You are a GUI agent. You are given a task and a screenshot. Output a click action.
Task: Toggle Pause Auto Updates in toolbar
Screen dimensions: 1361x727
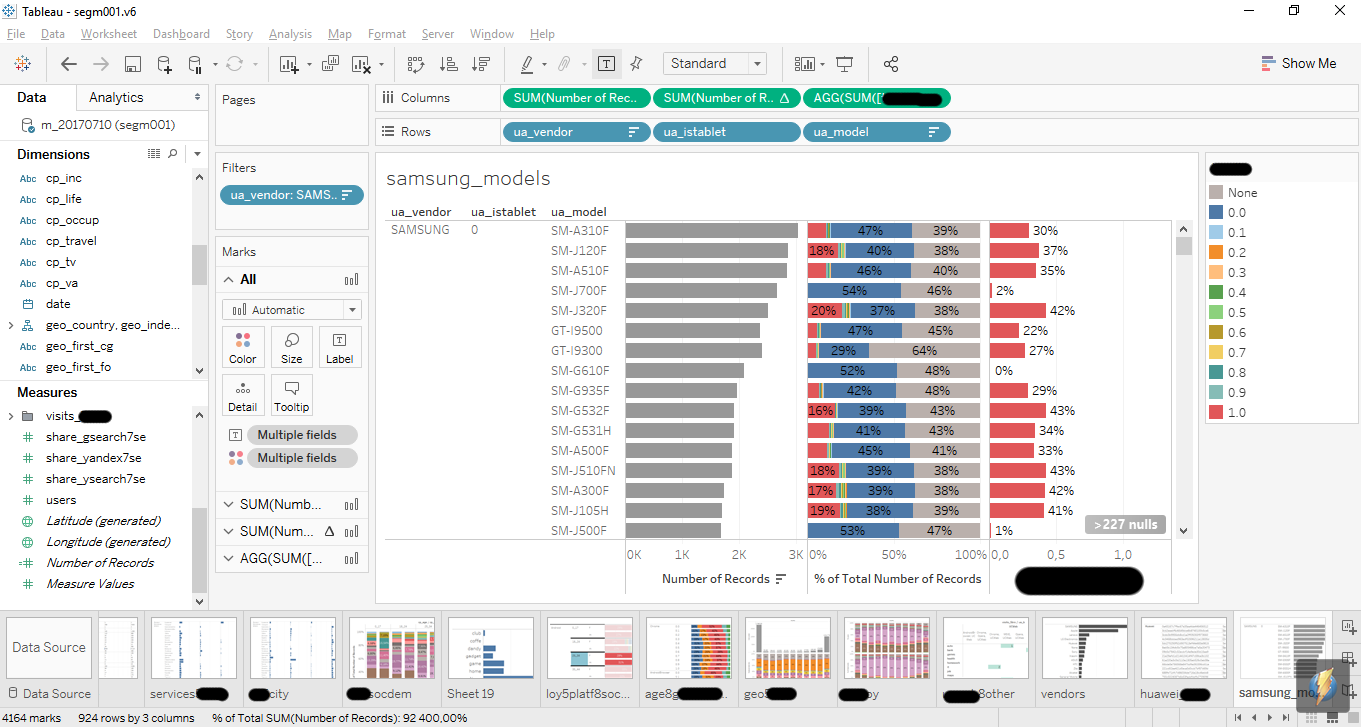point(196,64)
